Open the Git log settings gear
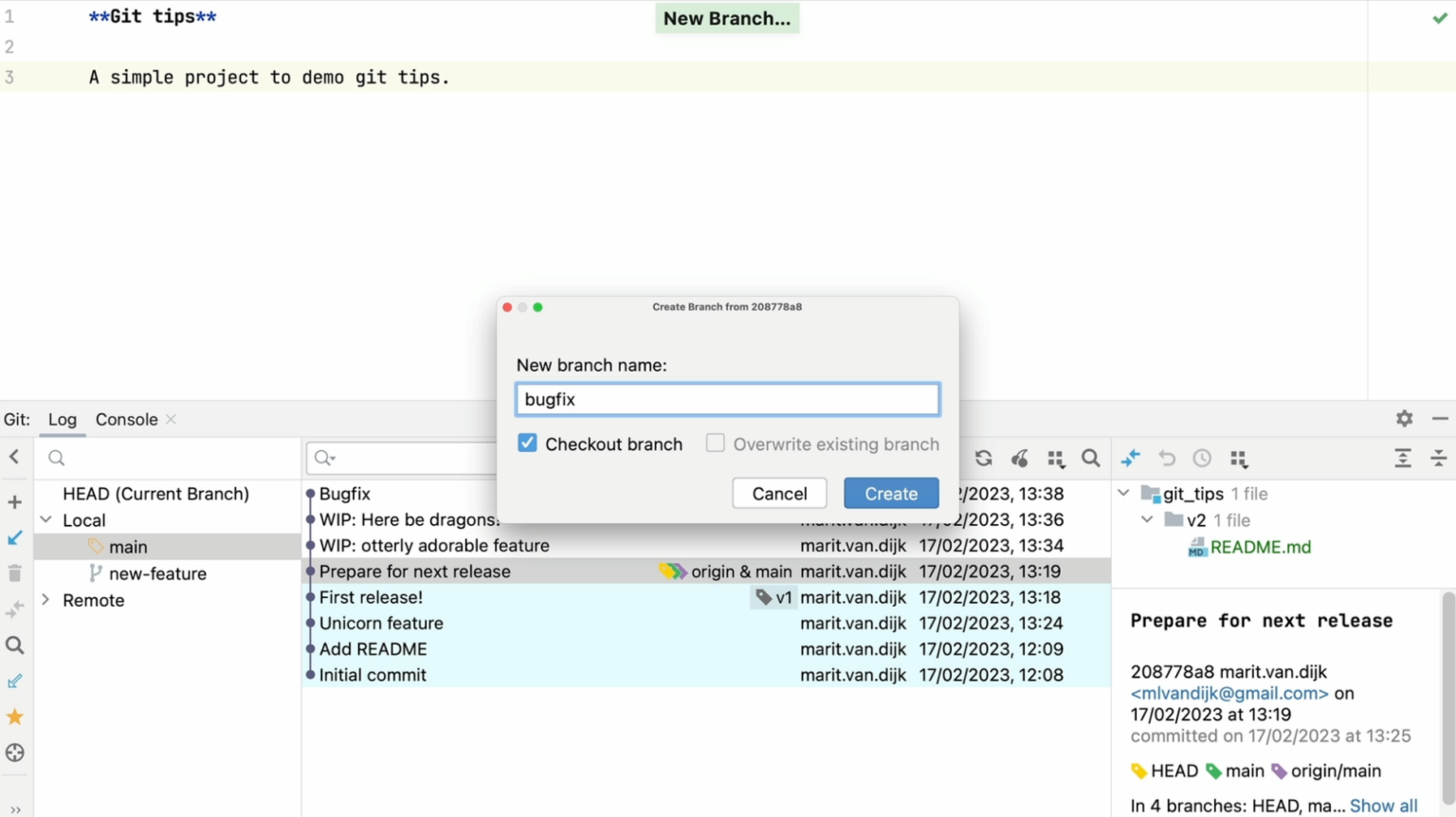1456x817 pixels. click(x=1403, y=418)
